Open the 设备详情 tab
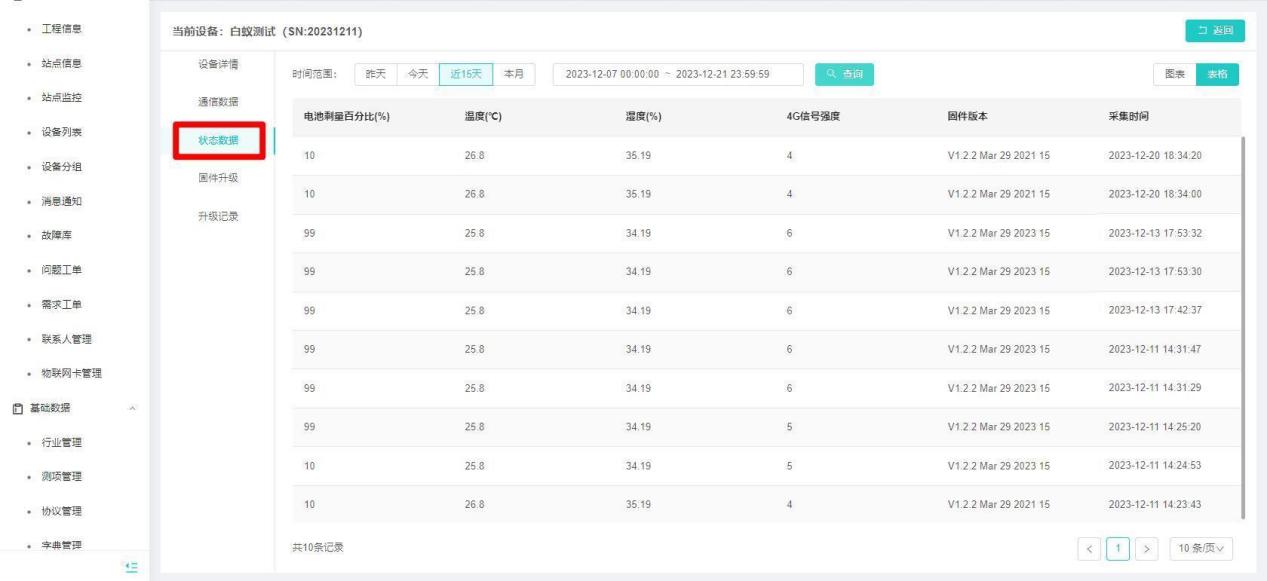Viewport: 1267px width, 581px height. (x=218, y=65)
